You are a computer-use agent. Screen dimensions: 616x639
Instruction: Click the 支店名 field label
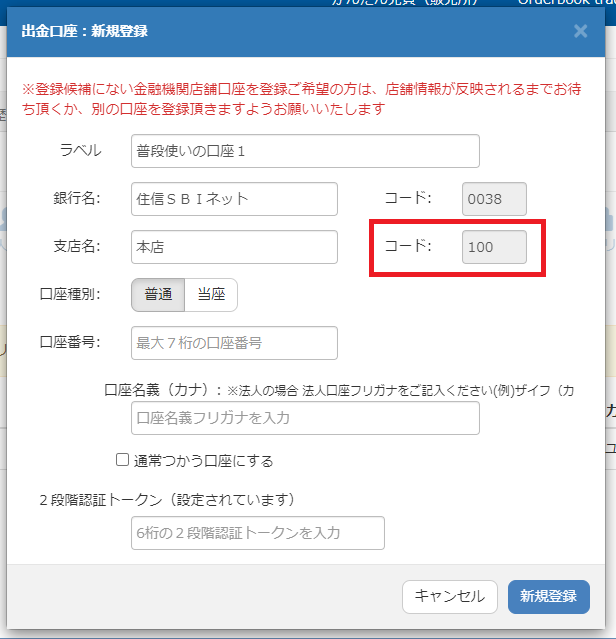(x=77, y=246)
